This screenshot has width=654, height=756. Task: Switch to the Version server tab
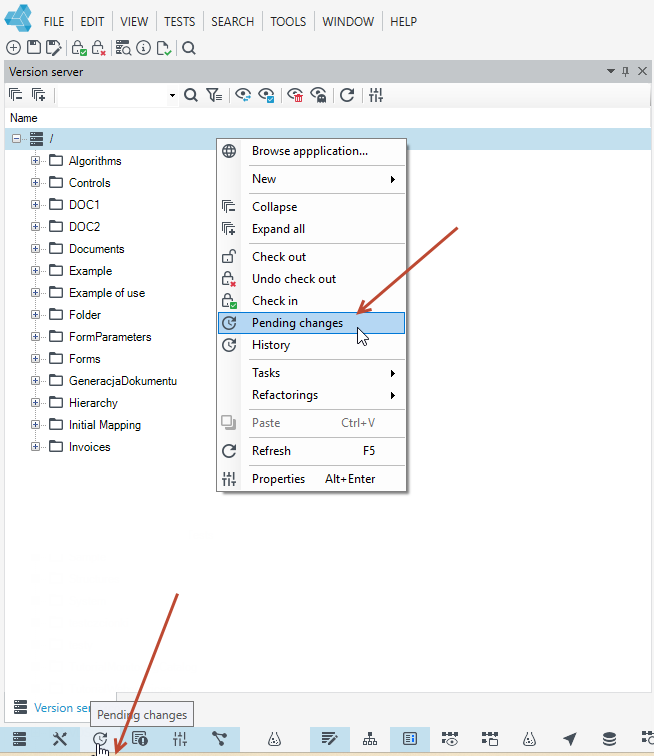tap(52, 708)
